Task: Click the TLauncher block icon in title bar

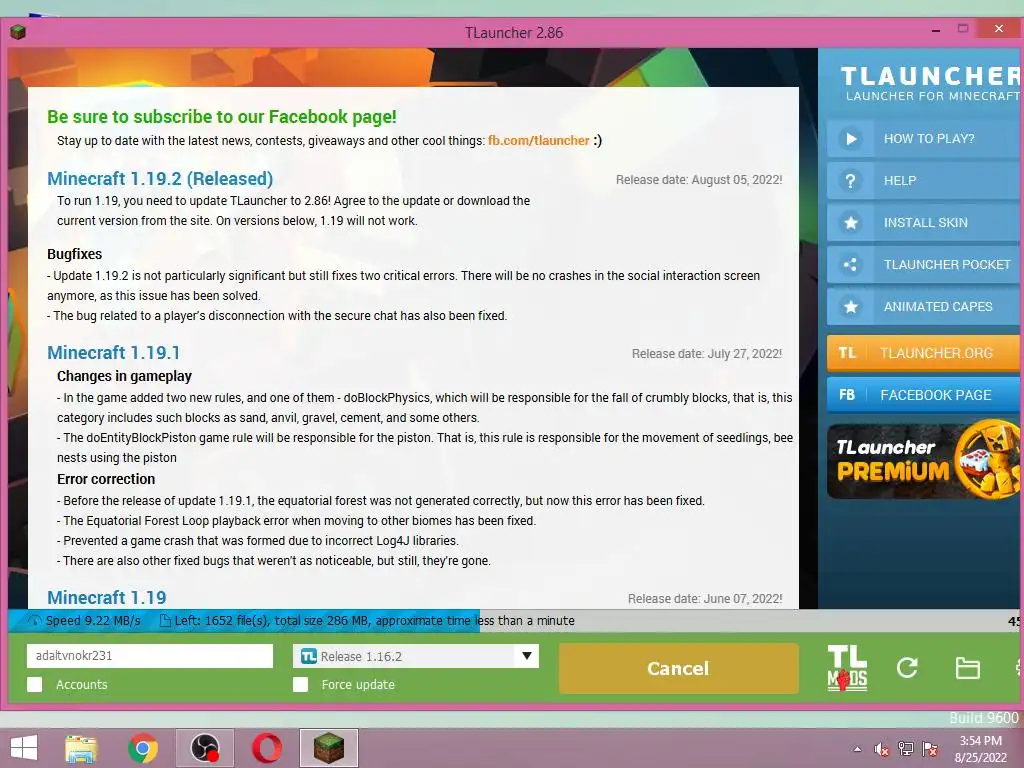Action: [18, 32]
